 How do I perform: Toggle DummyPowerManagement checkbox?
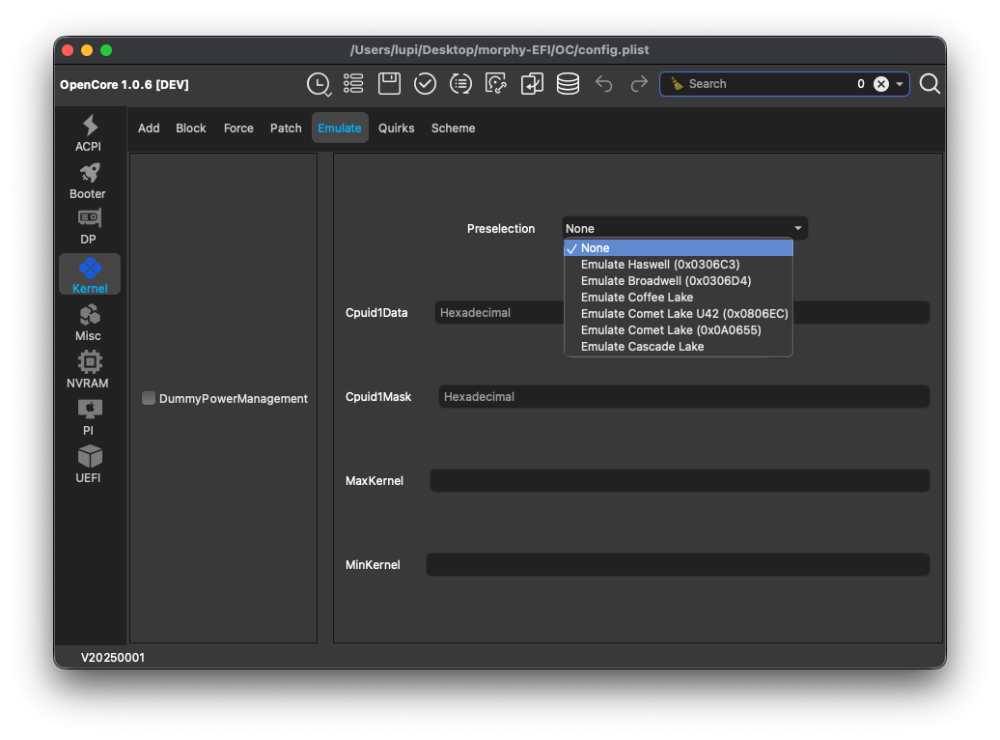click(x=149, y=398)
